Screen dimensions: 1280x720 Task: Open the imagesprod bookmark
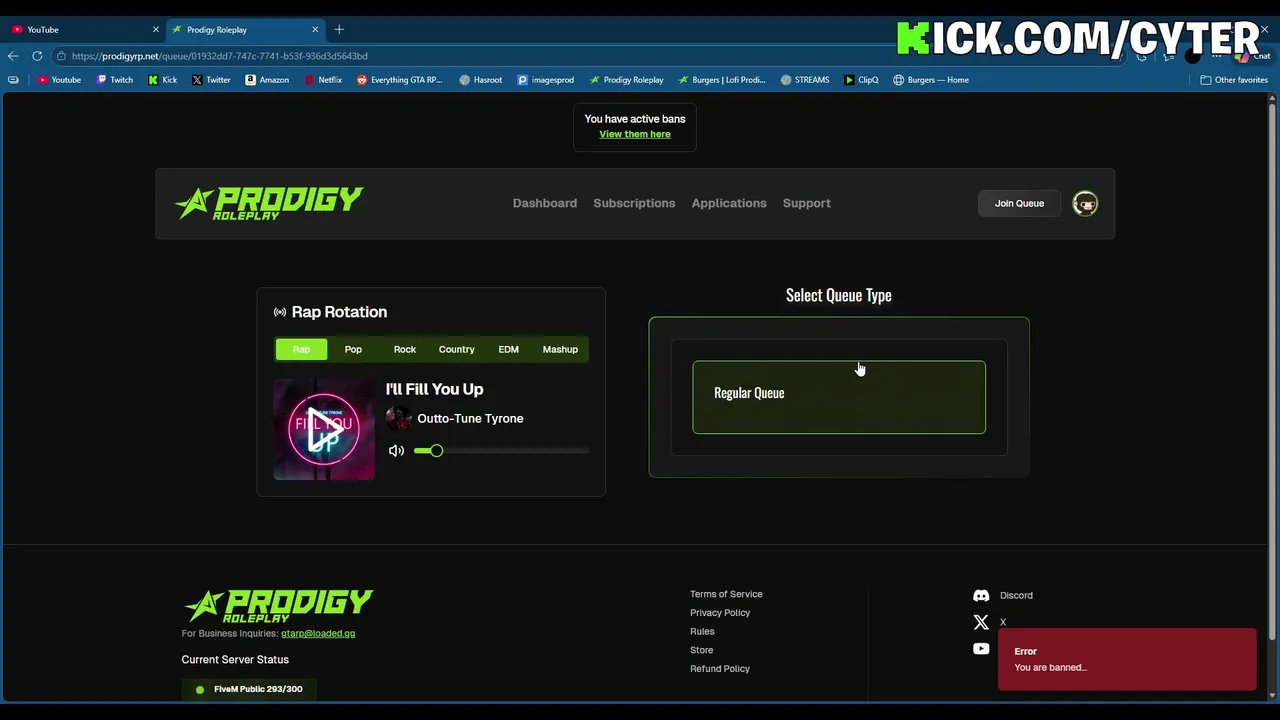point(546,80)
